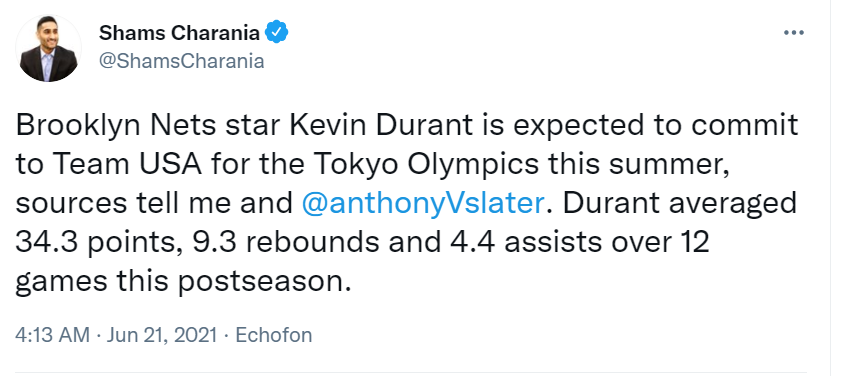The width and height of the screenshot is (844, 376).
Task: Click the display name Shams Charania
Action: click(179, 33)
